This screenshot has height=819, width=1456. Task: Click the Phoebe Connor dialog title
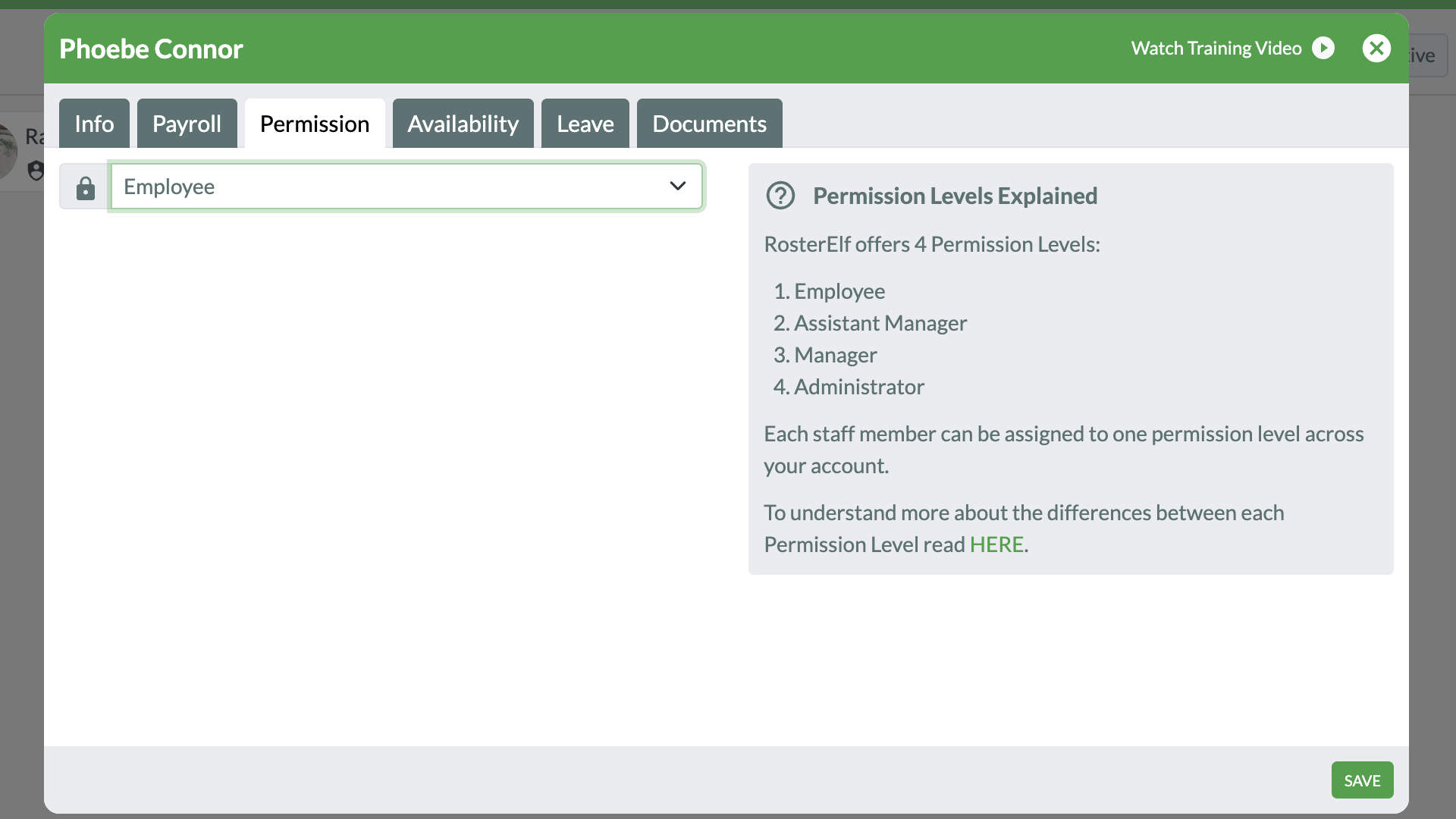click(x=151, y=49)
